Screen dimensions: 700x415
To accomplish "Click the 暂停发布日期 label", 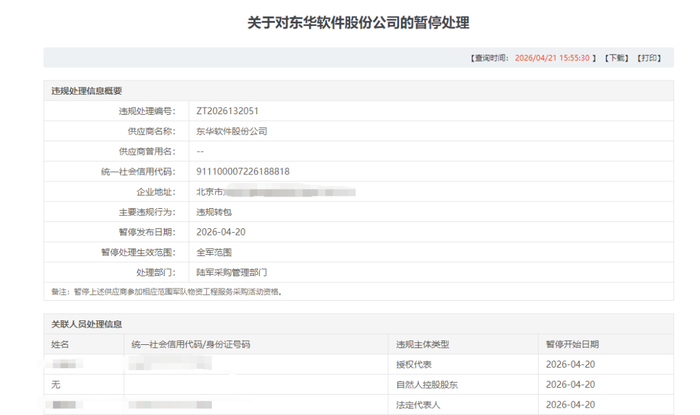I will coord(147,232).
